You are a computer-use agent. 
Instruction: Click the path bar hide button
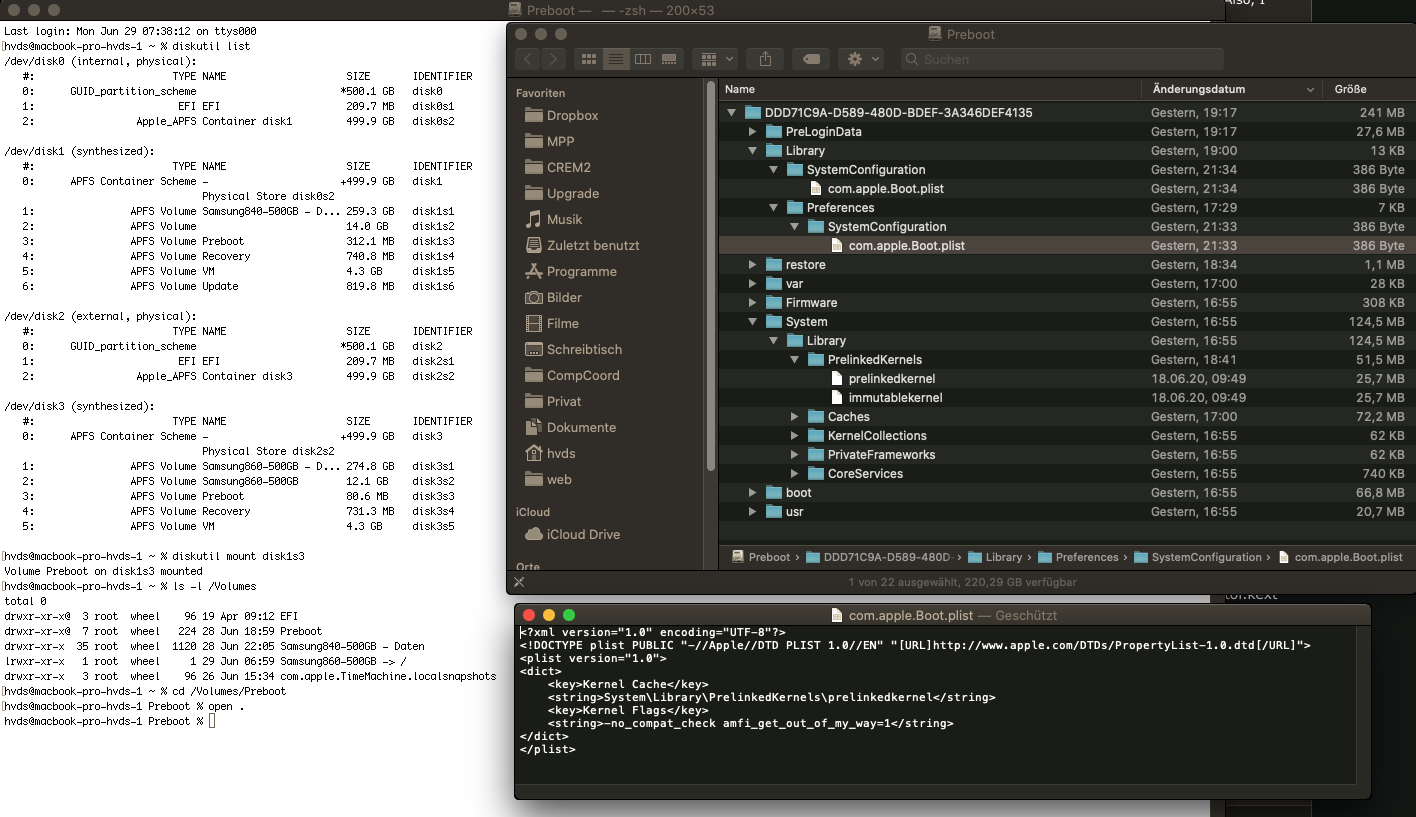pos(519,582)
